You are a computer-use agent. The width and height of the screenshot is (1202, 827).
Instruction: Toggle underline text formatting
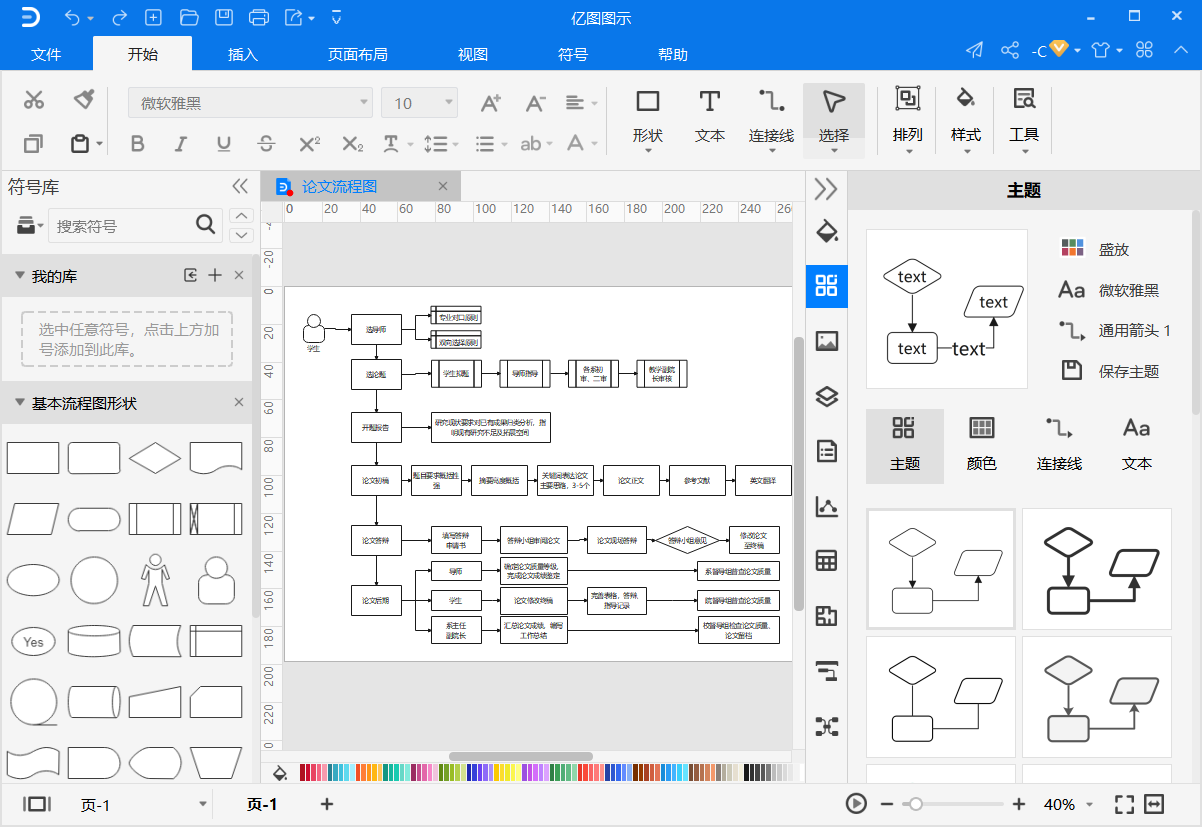click(224, 144)
